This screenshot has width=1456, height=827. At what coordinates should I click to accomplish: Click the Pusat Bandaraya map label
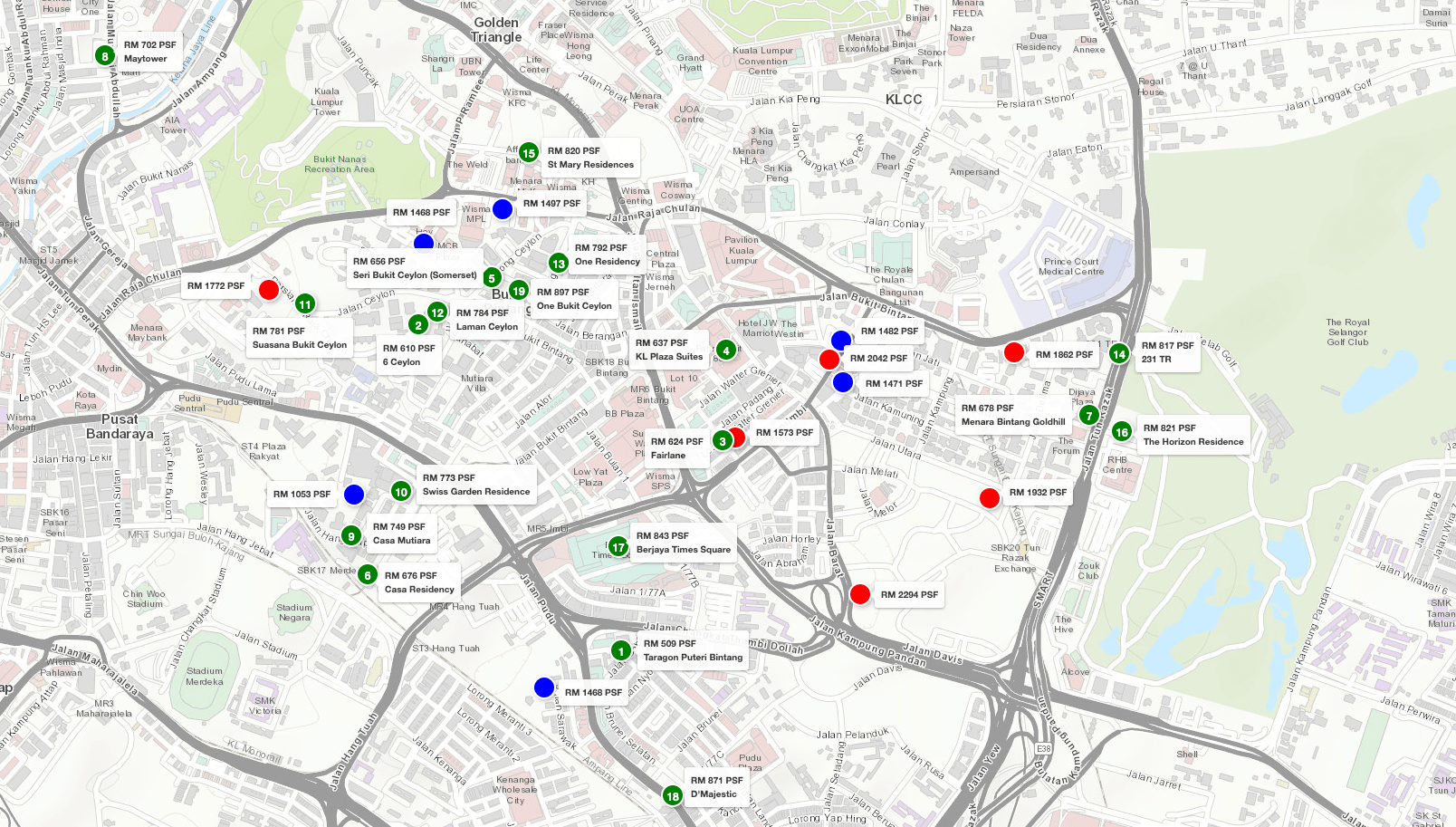[120, 427]
